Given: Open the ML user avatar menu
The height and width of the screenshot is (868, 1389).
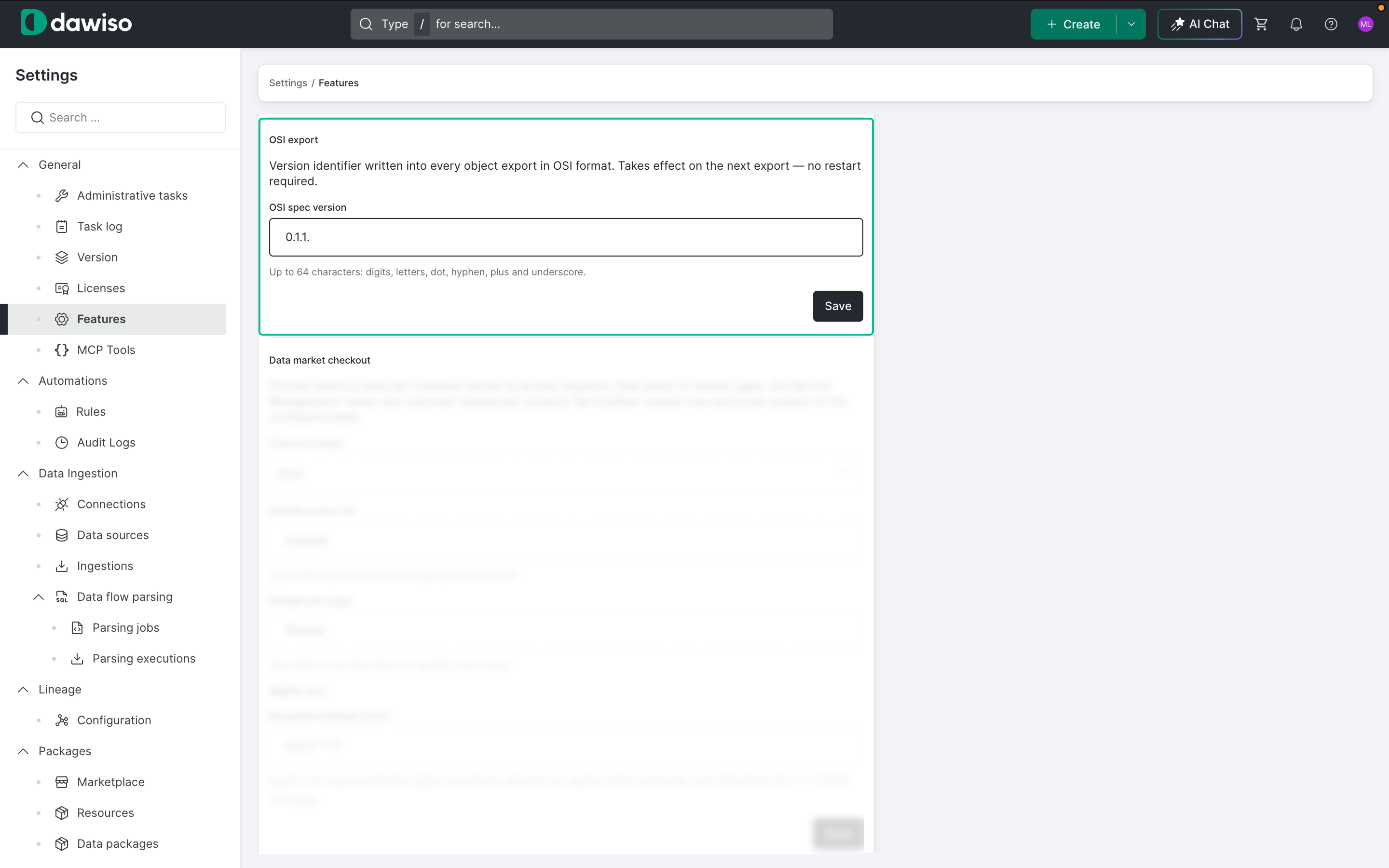Looking at the screenshot, I should point(1365,24).
